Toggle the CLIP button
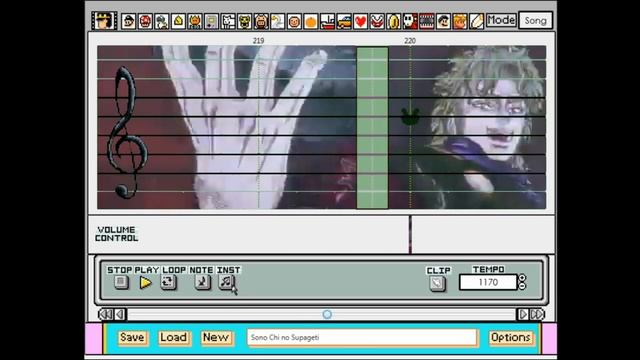This screenshot has width=640, height=360. (x=437, y=283)
